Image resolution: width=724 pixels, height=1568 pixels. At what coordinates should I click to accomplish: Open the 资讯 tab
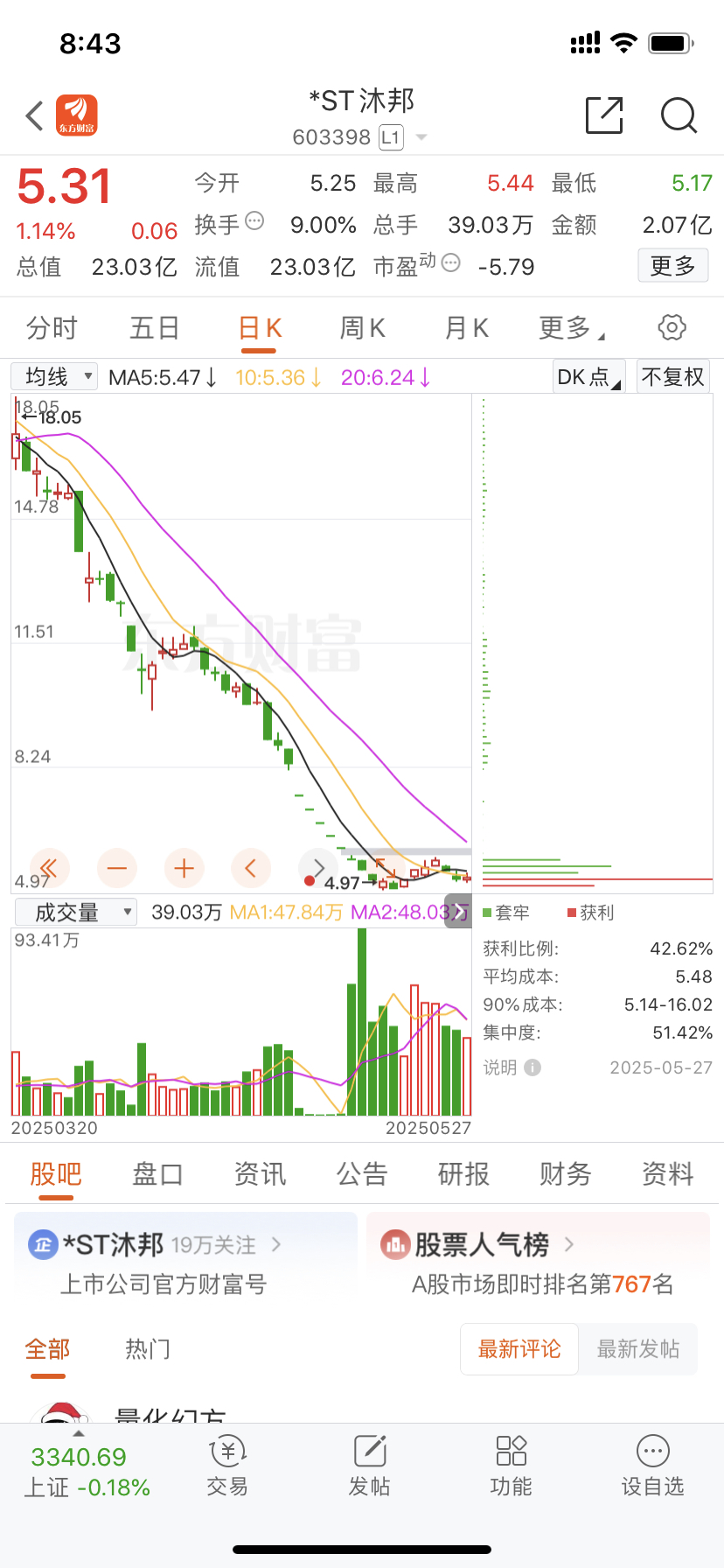point(260,1174)
